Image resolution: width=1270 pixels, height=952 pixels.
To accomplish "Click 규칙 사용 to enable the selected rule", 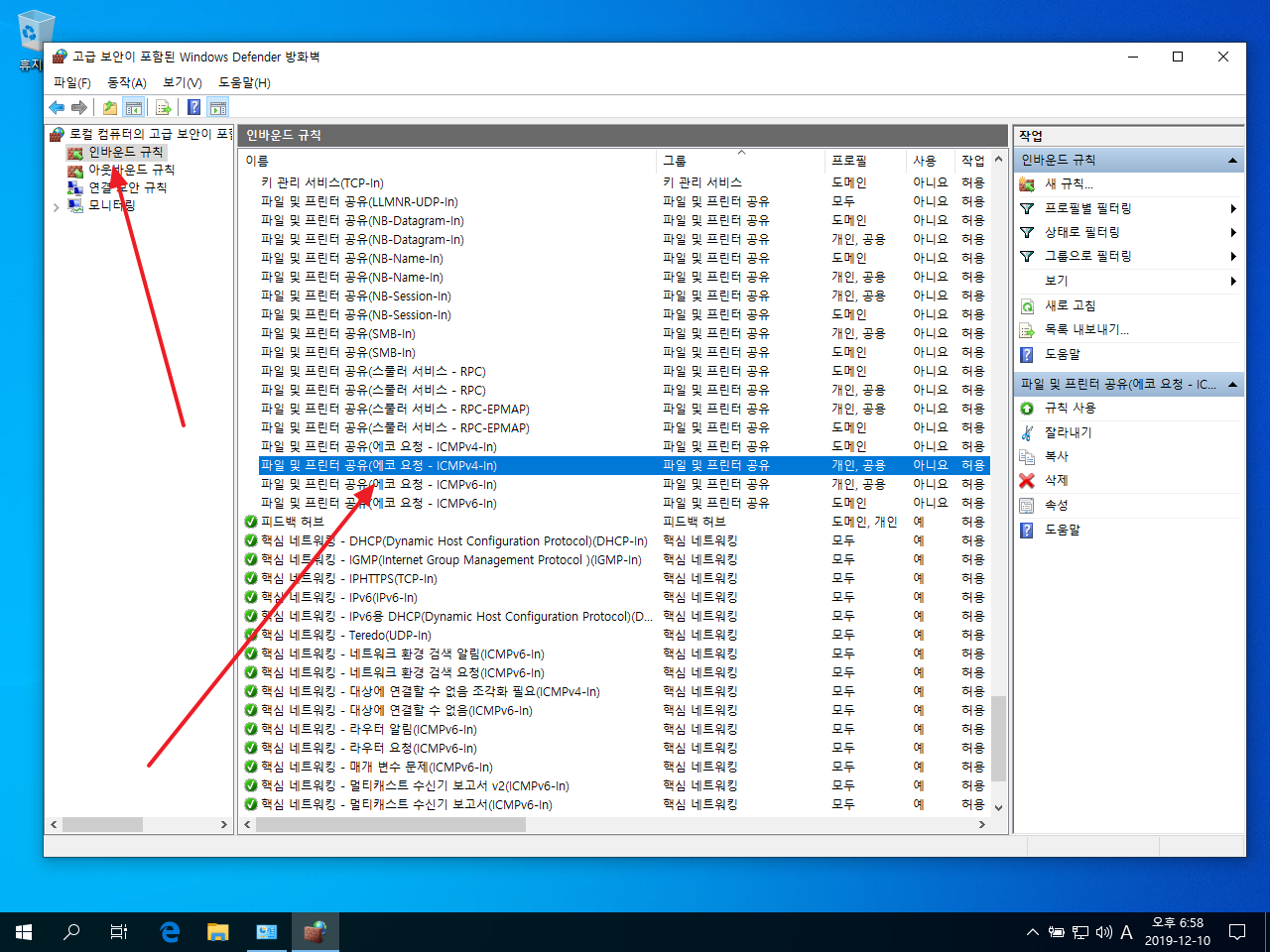I will pos(1070,409).
